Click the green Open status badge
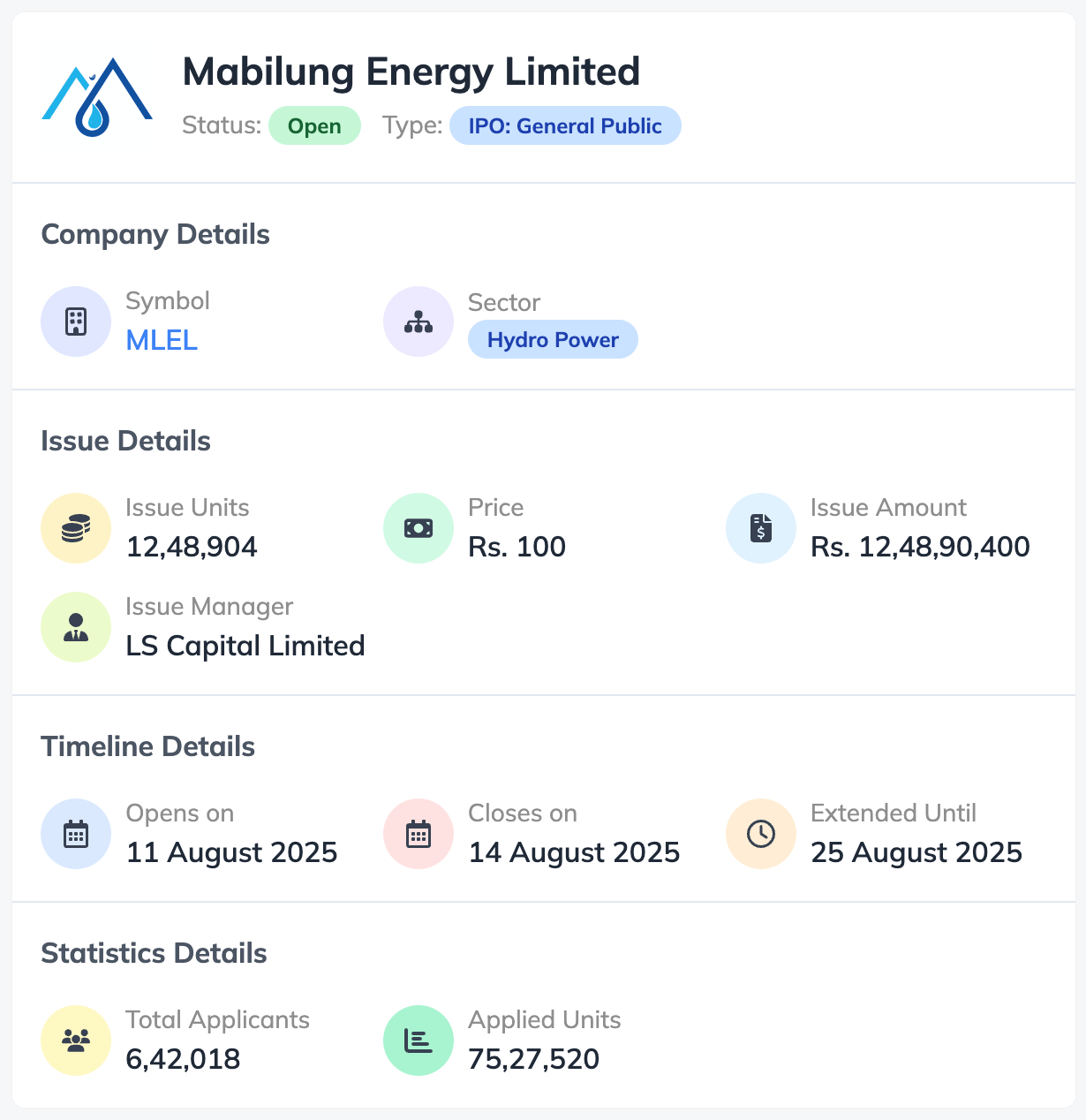Viewport: 1086px width, 1120px height. 314,126
